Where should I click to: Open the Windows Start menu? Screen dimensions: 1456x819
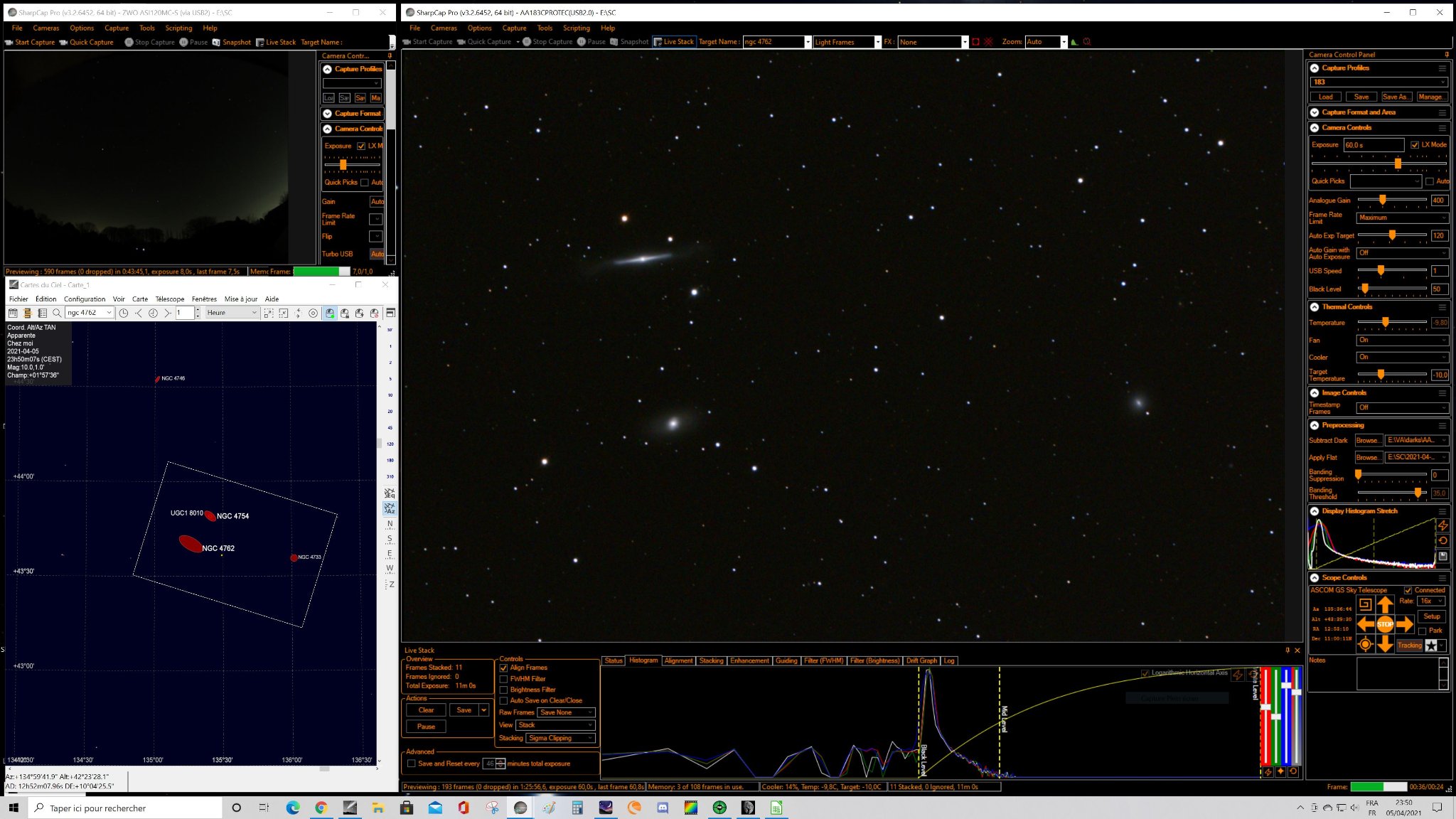coord(13,808)
